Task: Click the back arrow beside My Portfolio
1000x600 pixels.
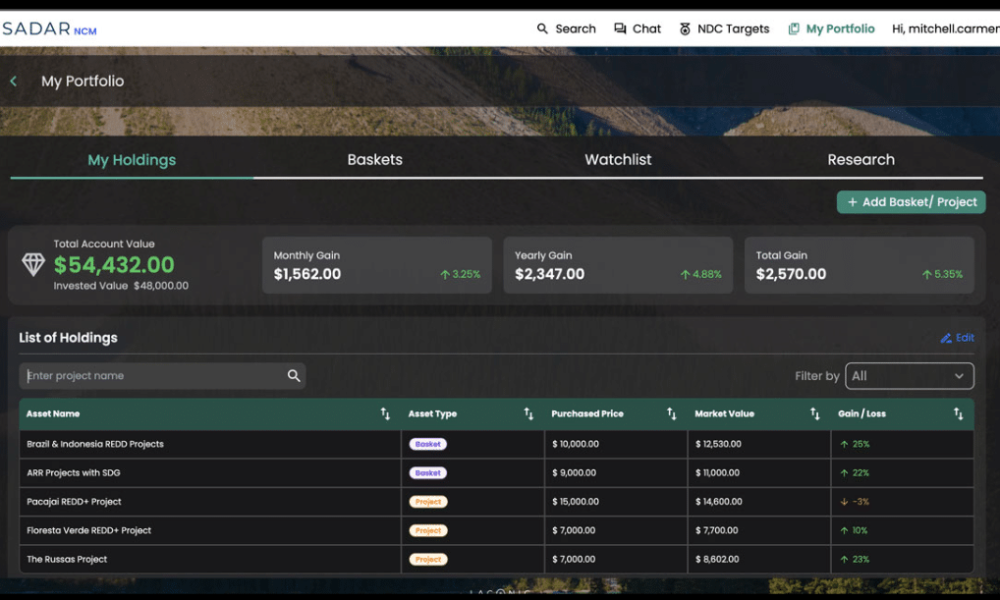Action: click(x=13, y=81)
